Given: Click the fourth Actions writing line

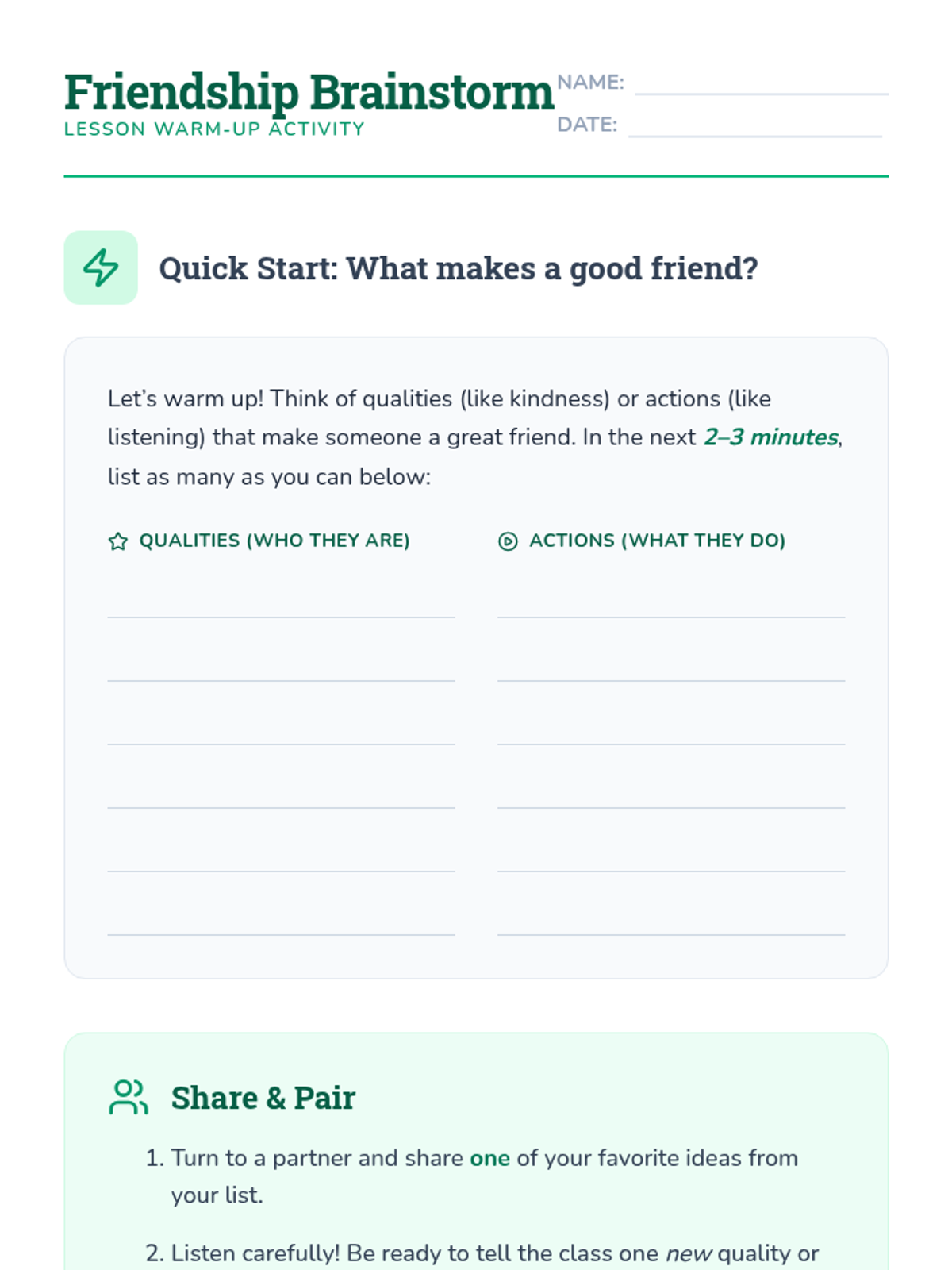Looking at the screenshot, I should (671, 793).
